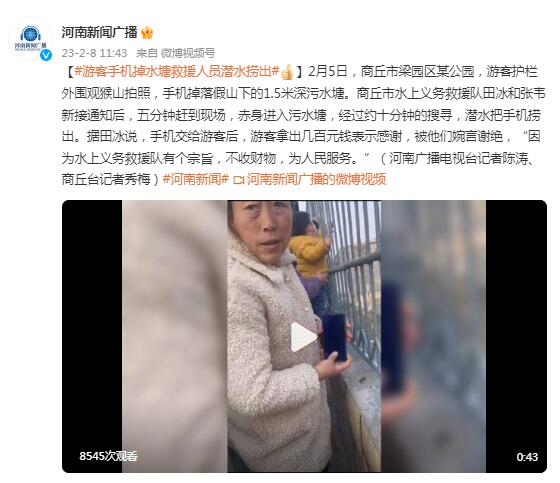The width and height of the screenshot is (560, 483).
Task: Click the 8545次观看 view count
Action: tap(108, 456)
